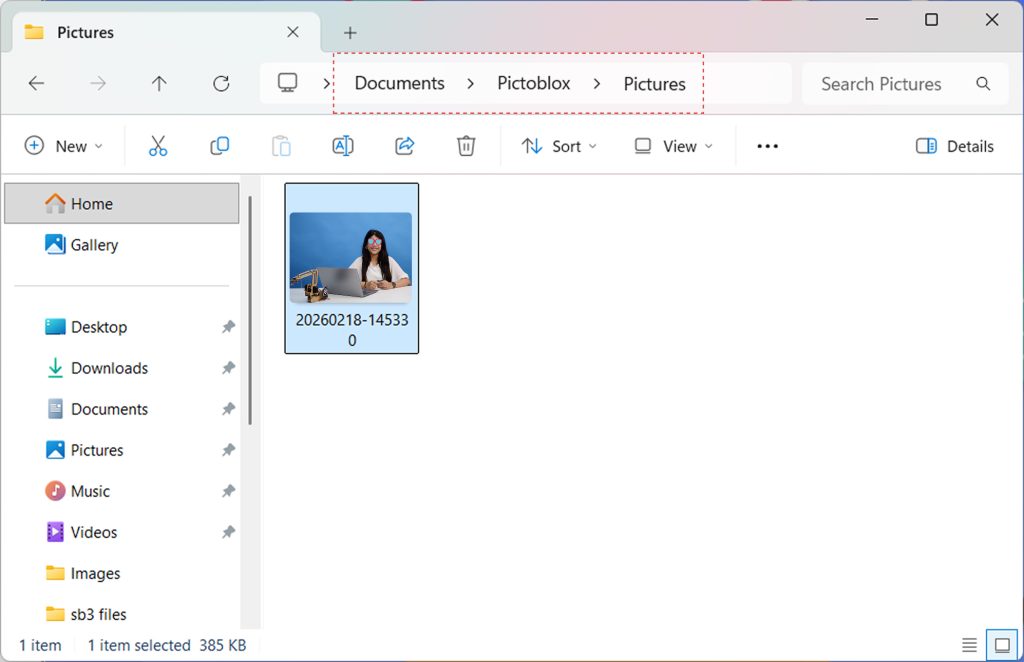This screenshot has width=1024, height=662.
Task: Paste from clipboard using the Paste icon
Action: point(281,145)
